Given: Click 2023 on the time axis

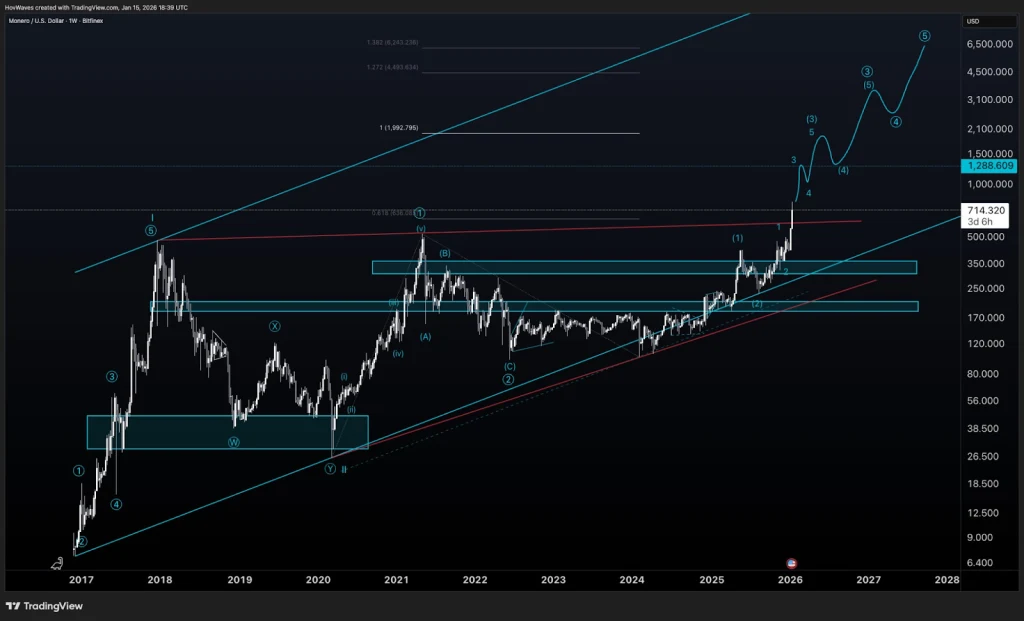Looking at the screenshot, I should click(x=553, y=580).
